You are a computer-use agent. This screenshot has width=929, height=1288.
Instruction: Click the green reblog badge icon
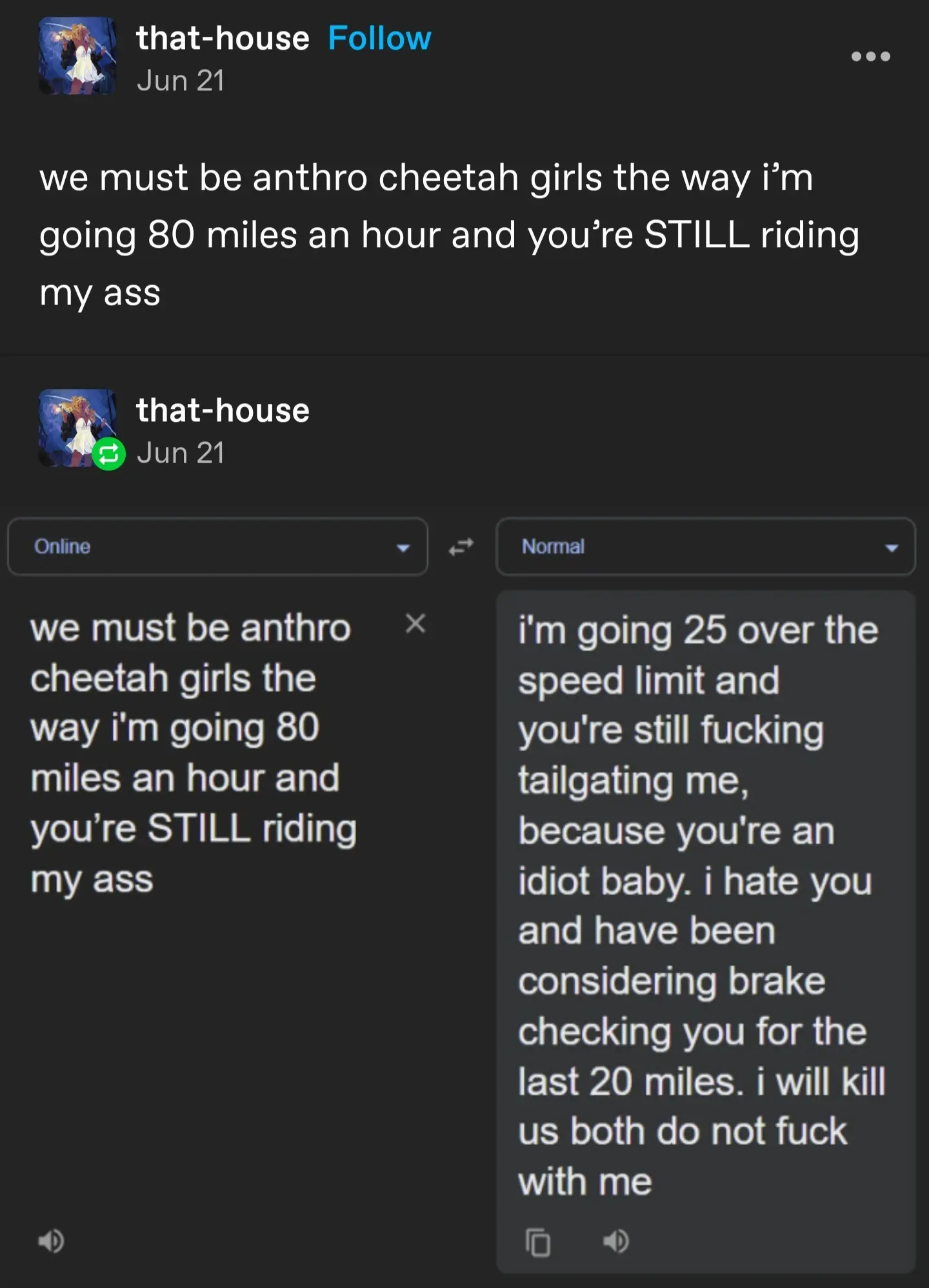[x=108, y=454]
